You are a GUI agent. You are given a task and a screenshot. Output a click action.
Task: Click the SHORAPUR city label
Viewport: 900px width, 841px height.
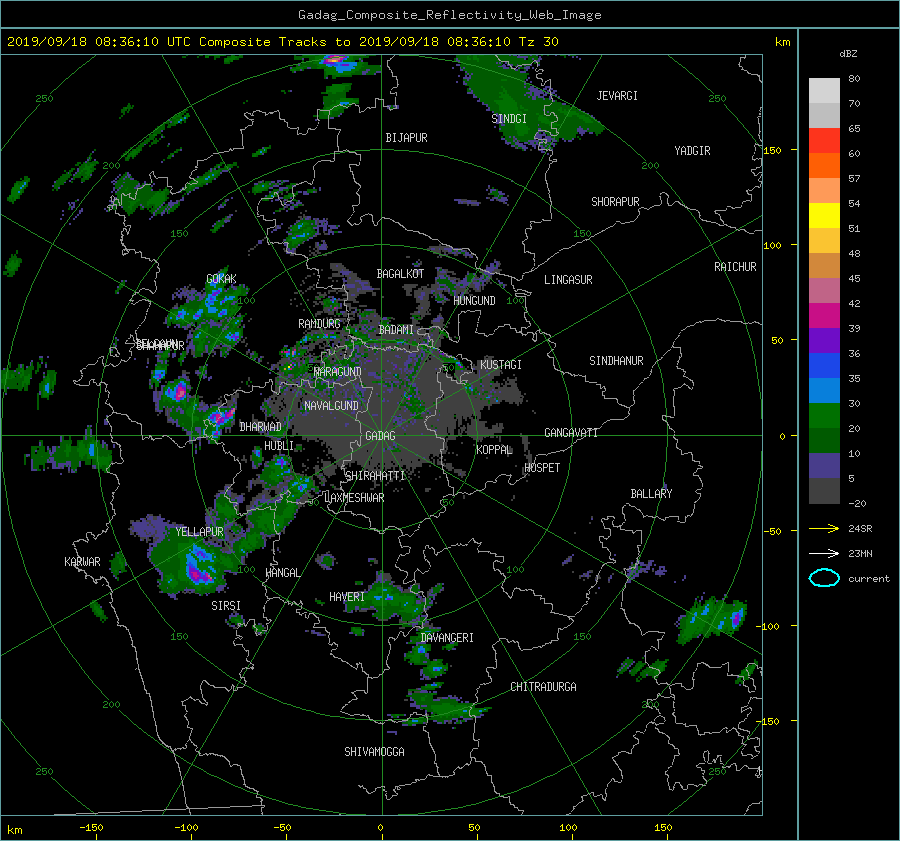(x=615, y=202)
